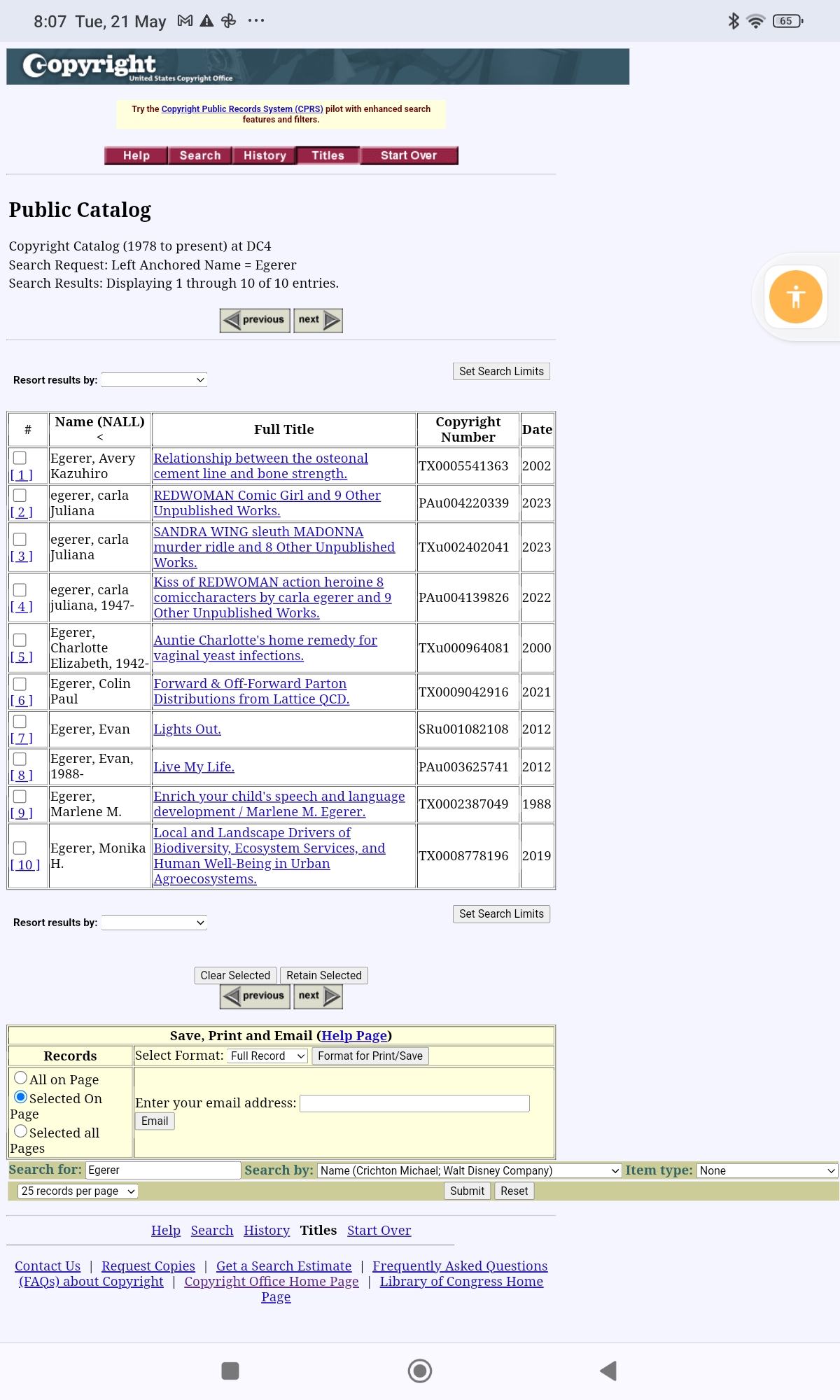Image resolution: width=840 pixels, height=1400 pixels.
Task: Click the Help Page link in save section
Action: coord(354,1035)
